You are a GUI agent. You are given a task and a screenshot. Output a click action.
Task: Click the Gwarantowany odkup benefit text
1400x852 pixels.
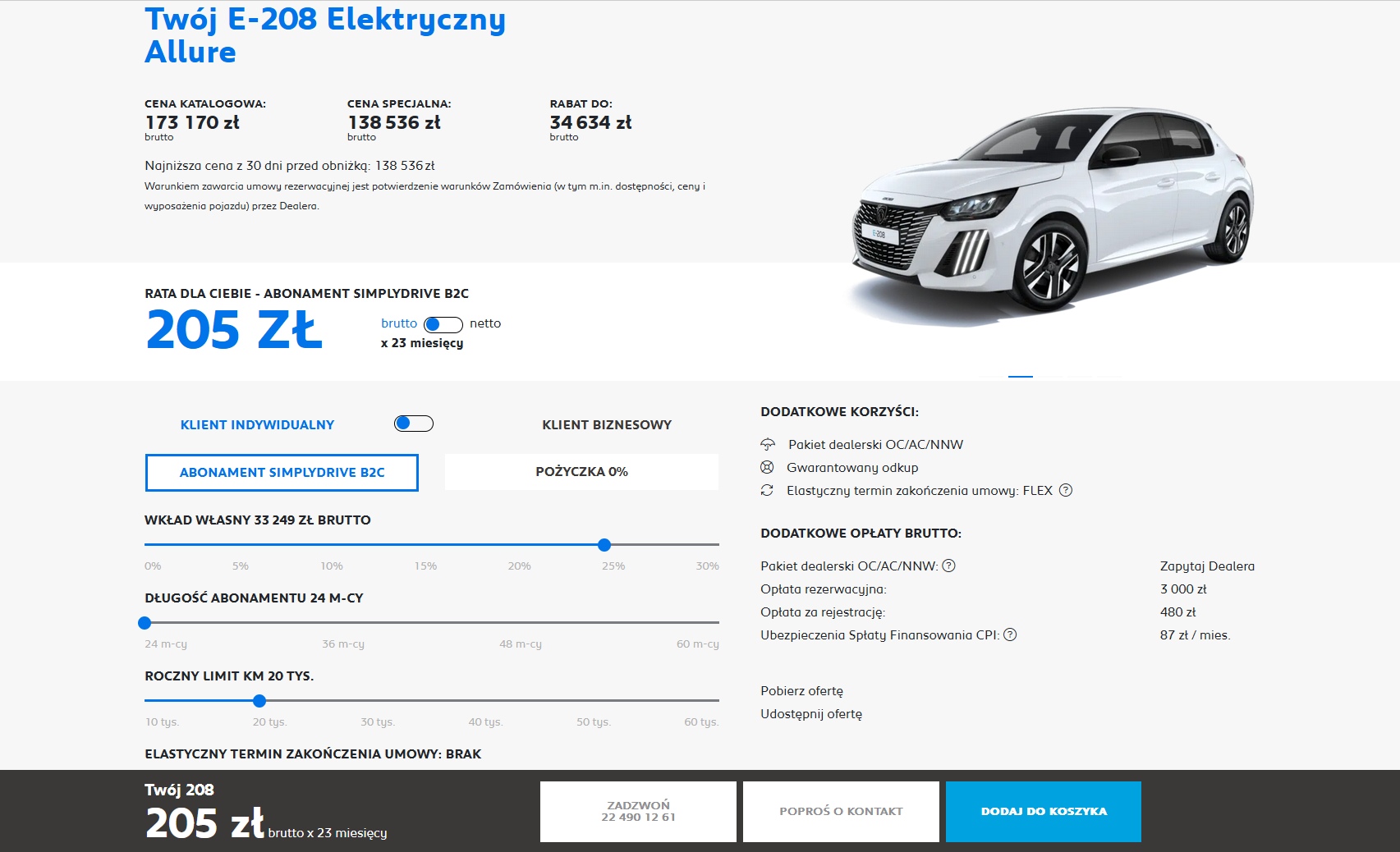pyautogui.click(x=852, y=468)
